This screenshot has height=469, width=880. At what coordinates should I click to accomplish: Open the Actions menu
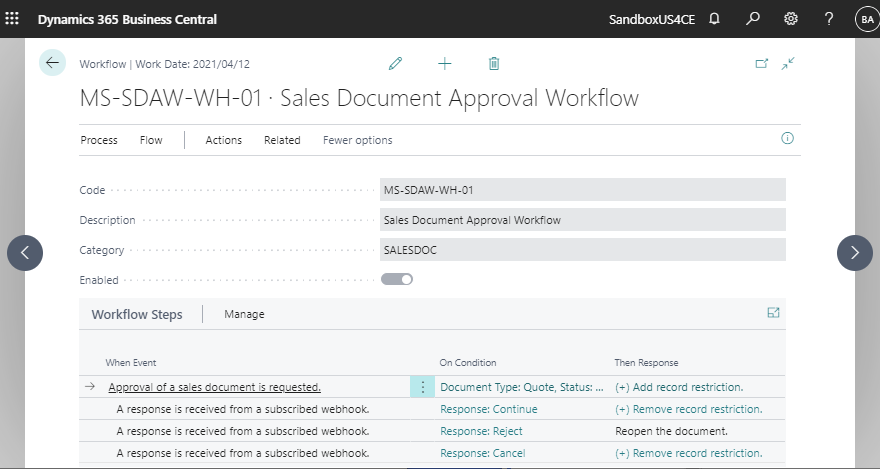pyautogui.click(x=223, y=140)
